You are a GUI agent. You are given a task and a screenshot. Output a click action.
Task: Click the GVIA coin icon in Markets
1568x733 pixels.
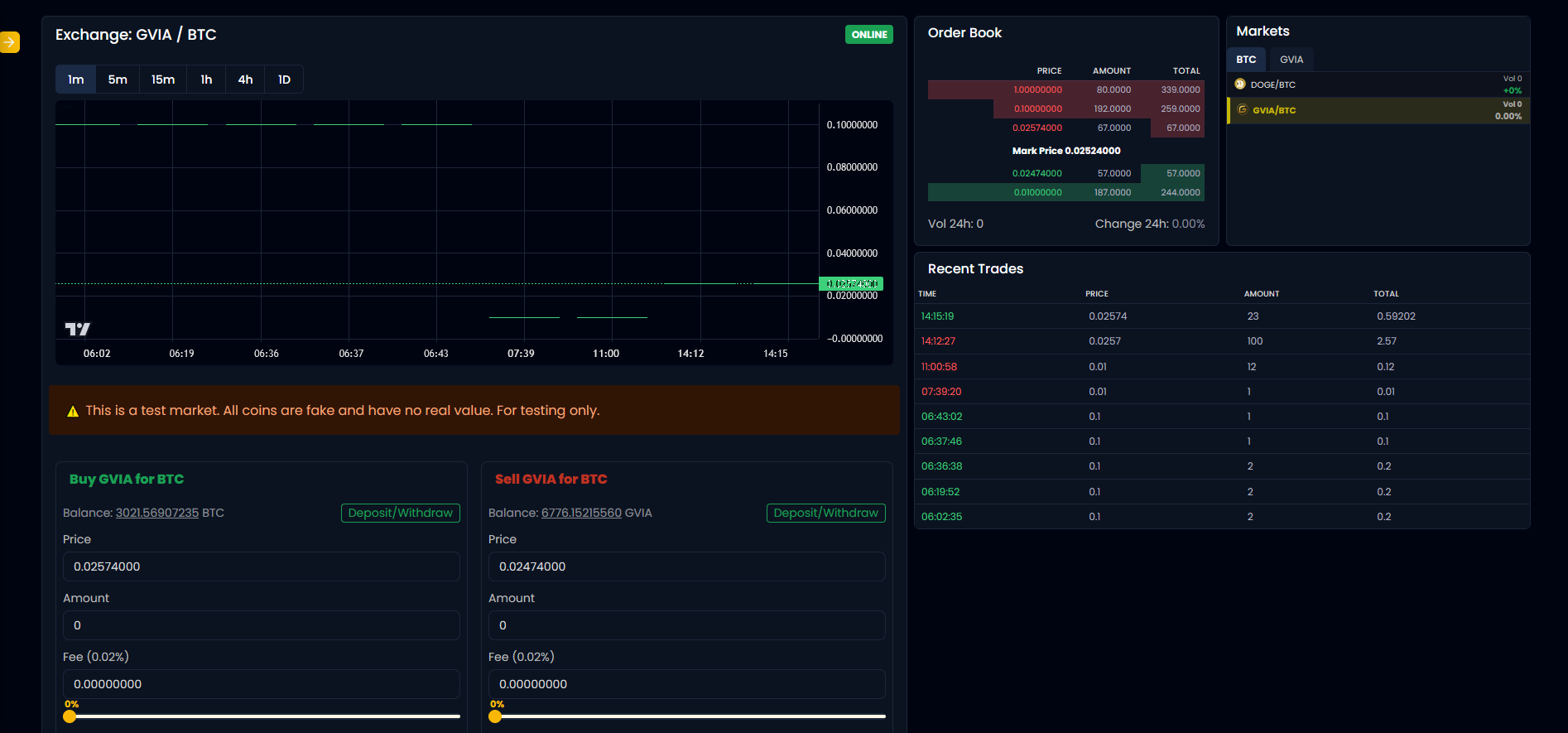click(1242, 109)
